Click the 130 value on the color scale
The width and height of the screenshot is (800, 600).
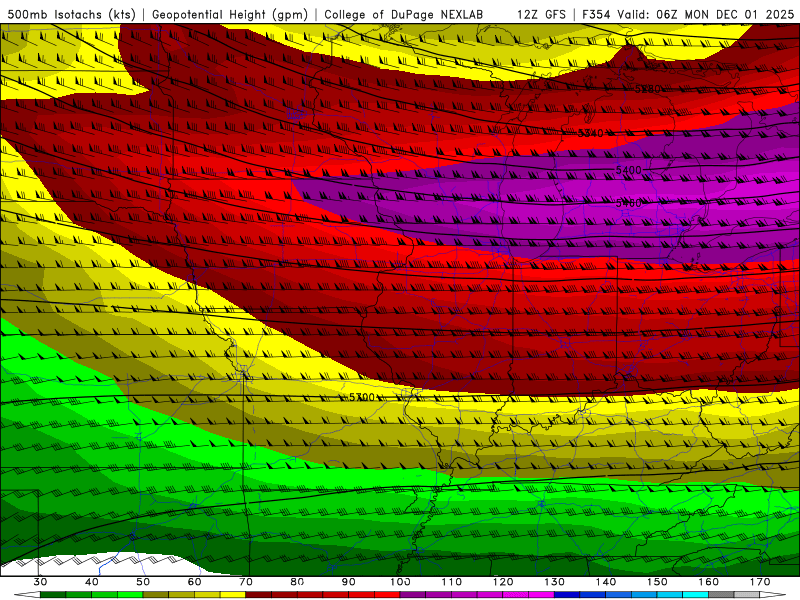click(555, 582)
